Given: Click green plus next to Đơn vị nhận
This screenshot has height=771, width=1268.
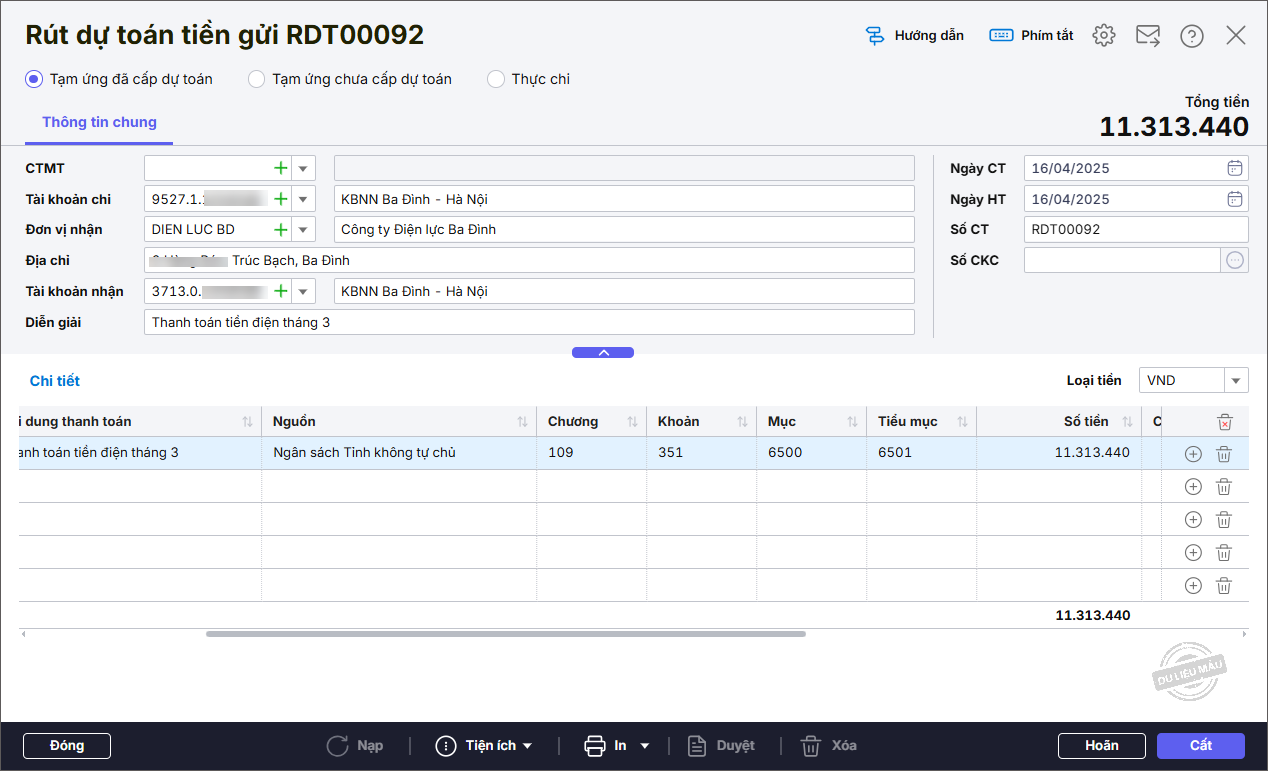Looking at the screenshot, I should 281,230.
